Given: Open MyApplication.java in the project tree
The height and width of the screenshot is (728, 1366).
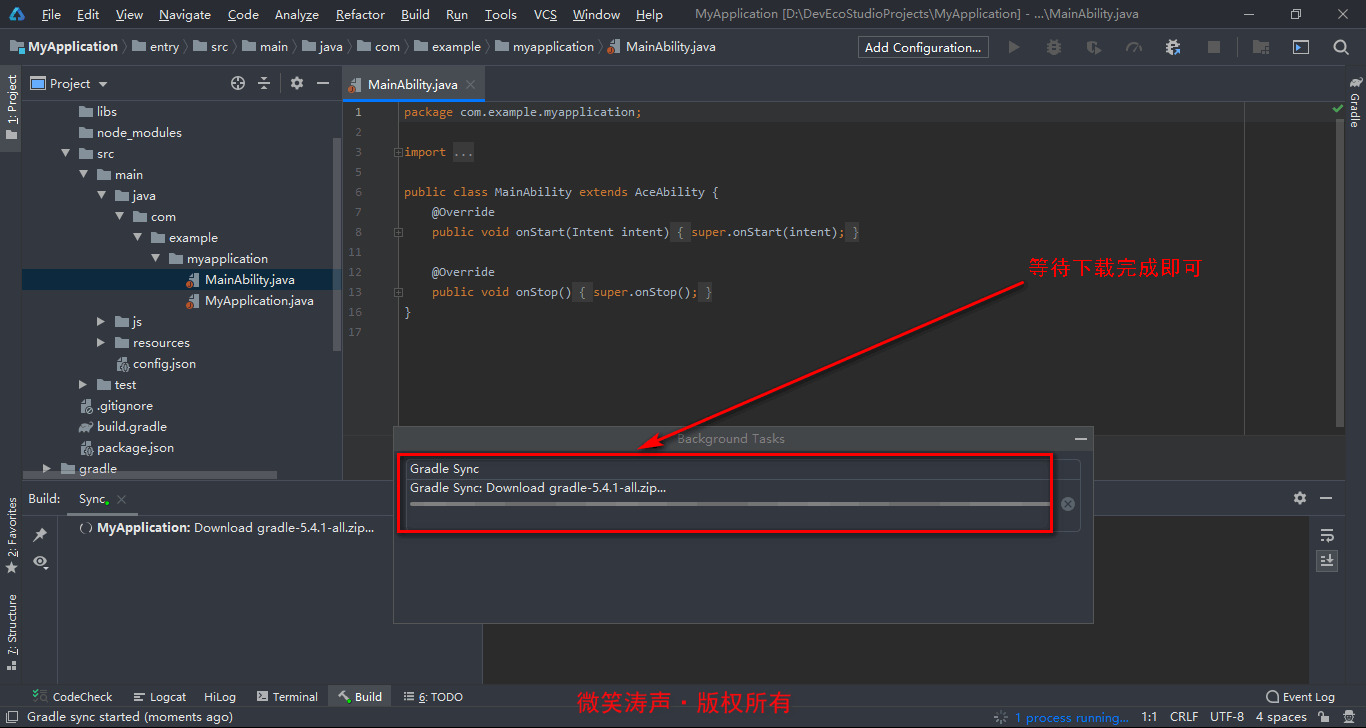Looking at the screenshot, I should (x=259, y=301).
